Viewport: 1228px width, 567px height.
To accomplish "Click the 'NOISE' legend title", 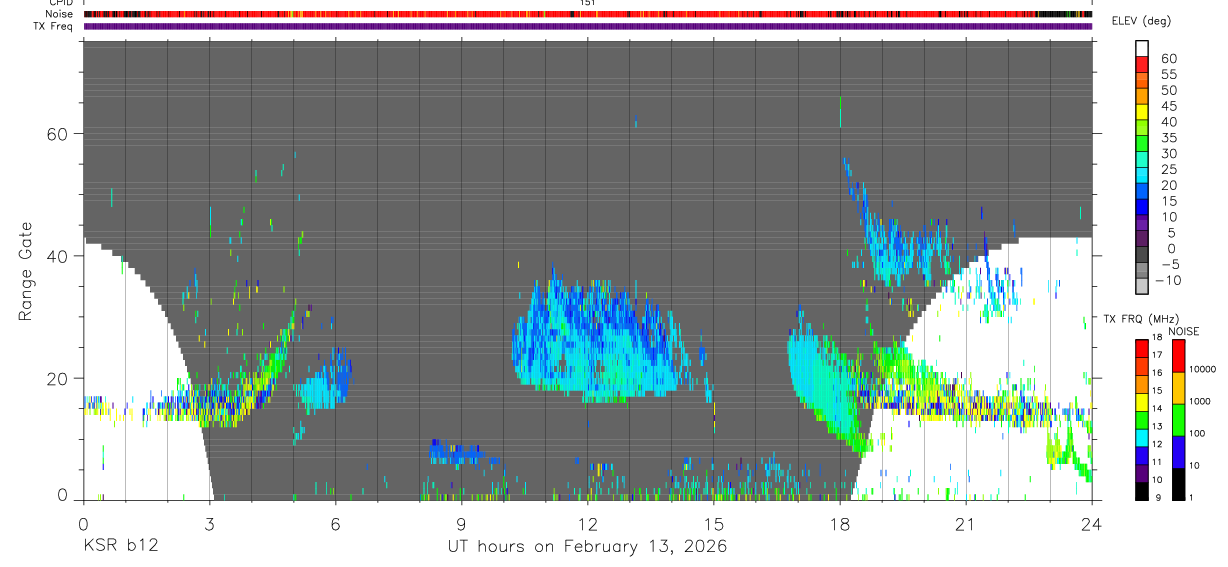I will 1183,331.
